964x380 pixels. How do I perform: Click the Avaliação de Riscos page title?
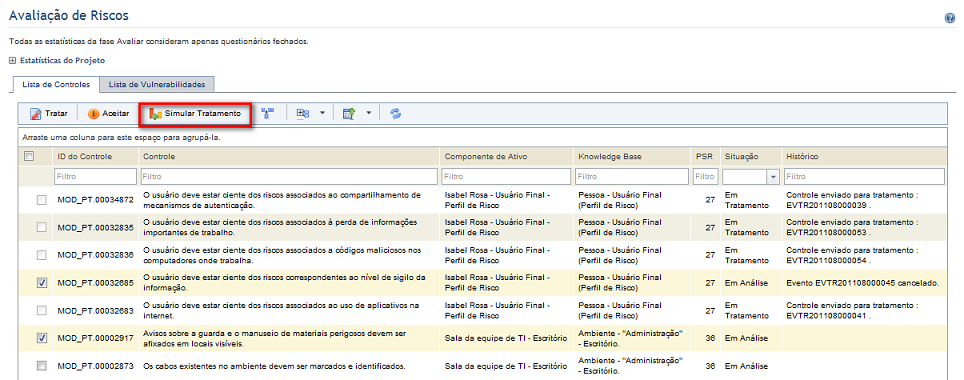(69, 15)
